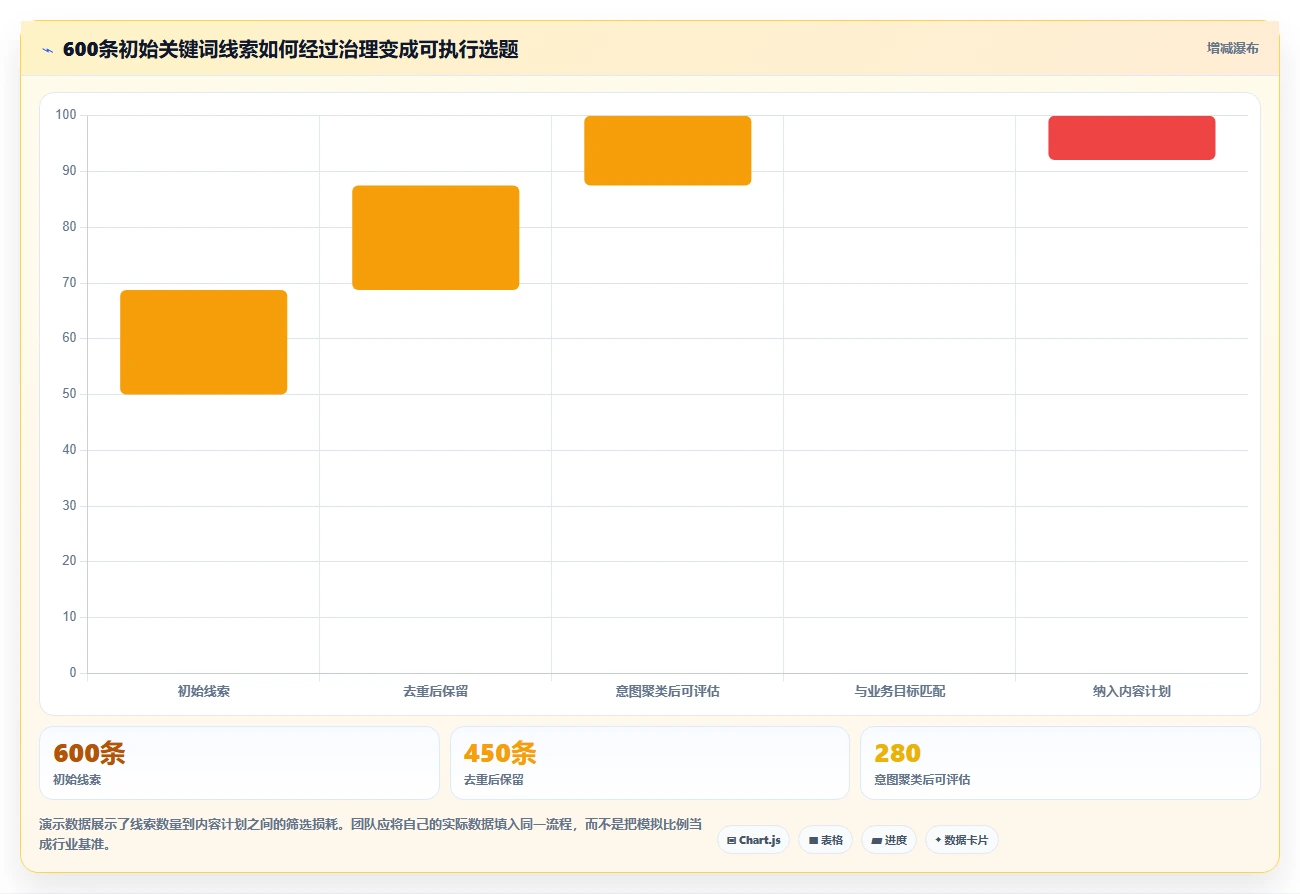The image size is (1300, 894).
Task: Click the 100 value on the y-axis
Action: coord(66,115)
